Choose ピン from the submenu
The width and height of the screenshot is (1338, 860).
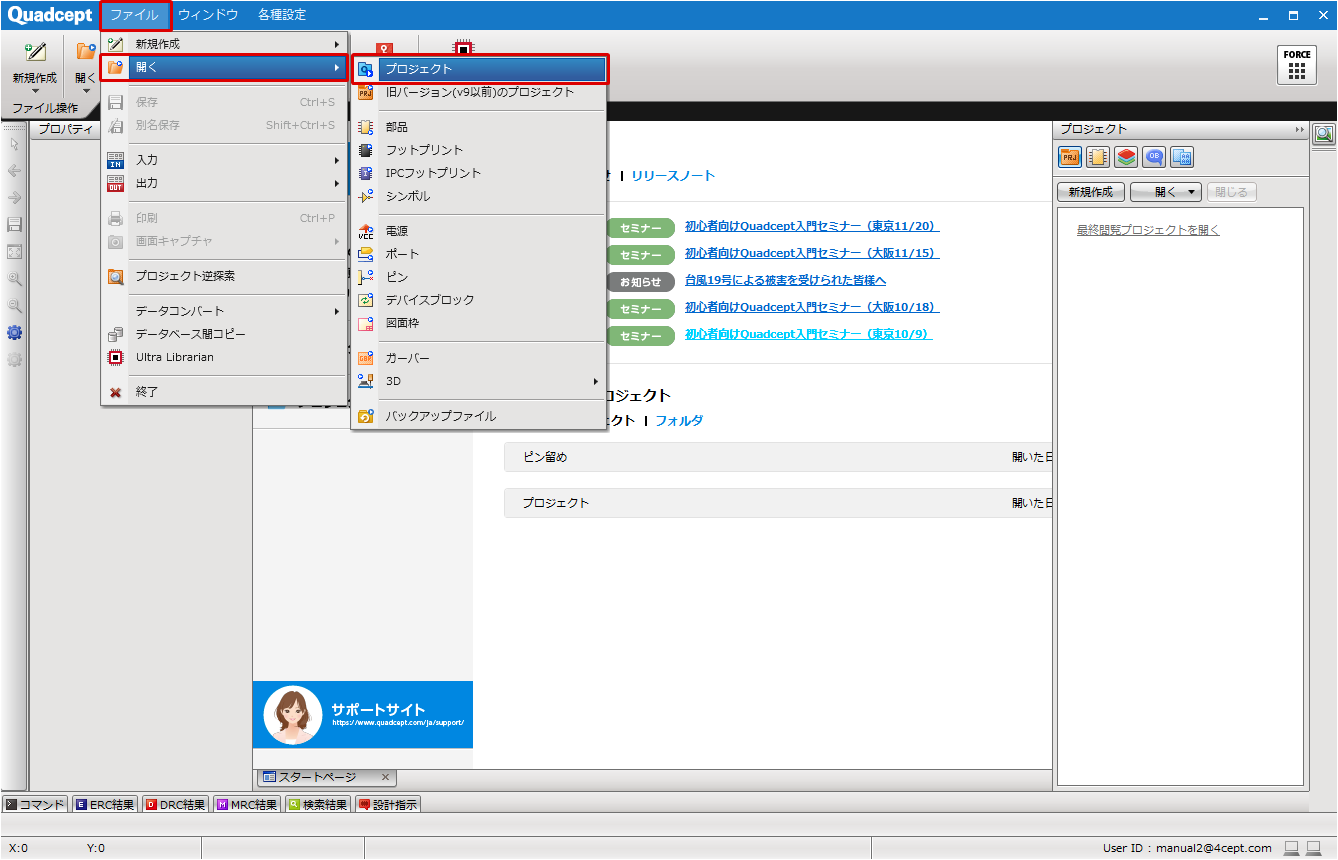(x=479, y=277)
